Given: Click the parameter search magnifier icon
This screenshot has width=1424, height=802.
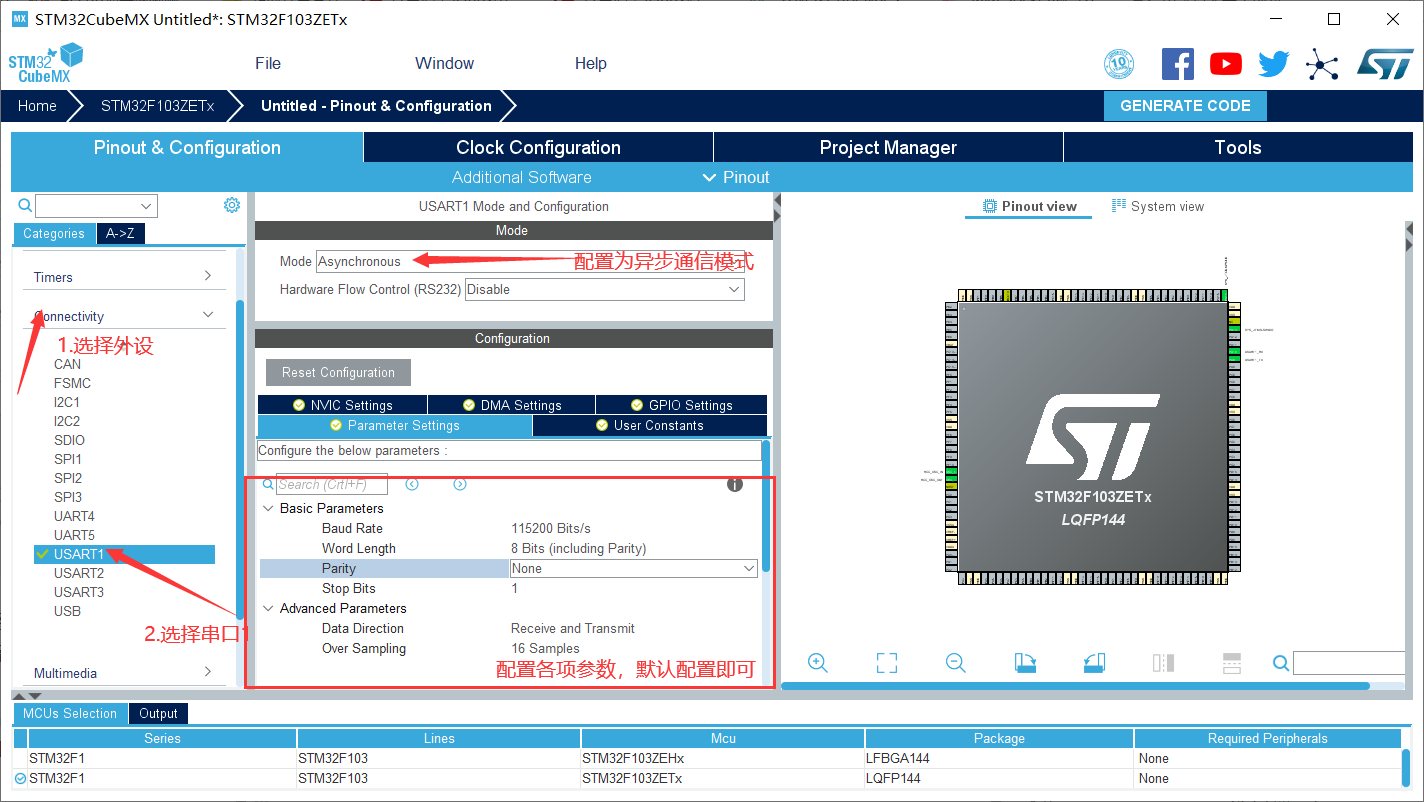Looking at the screenshot, I should pos(268,484).
